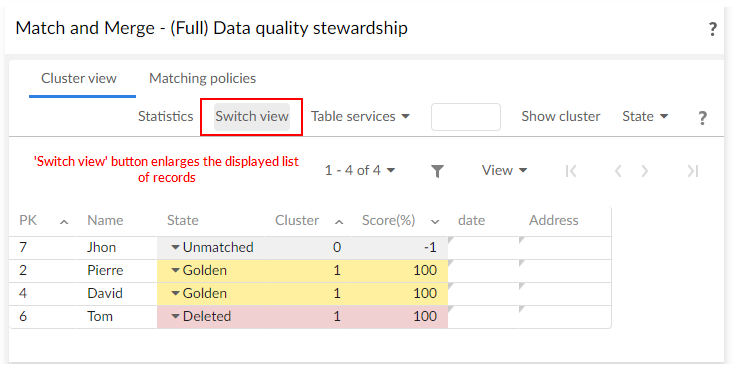Focus the cluster number input field
This screenshot has height=371, width=733.
pyautogui.click(x=466, y=117)
